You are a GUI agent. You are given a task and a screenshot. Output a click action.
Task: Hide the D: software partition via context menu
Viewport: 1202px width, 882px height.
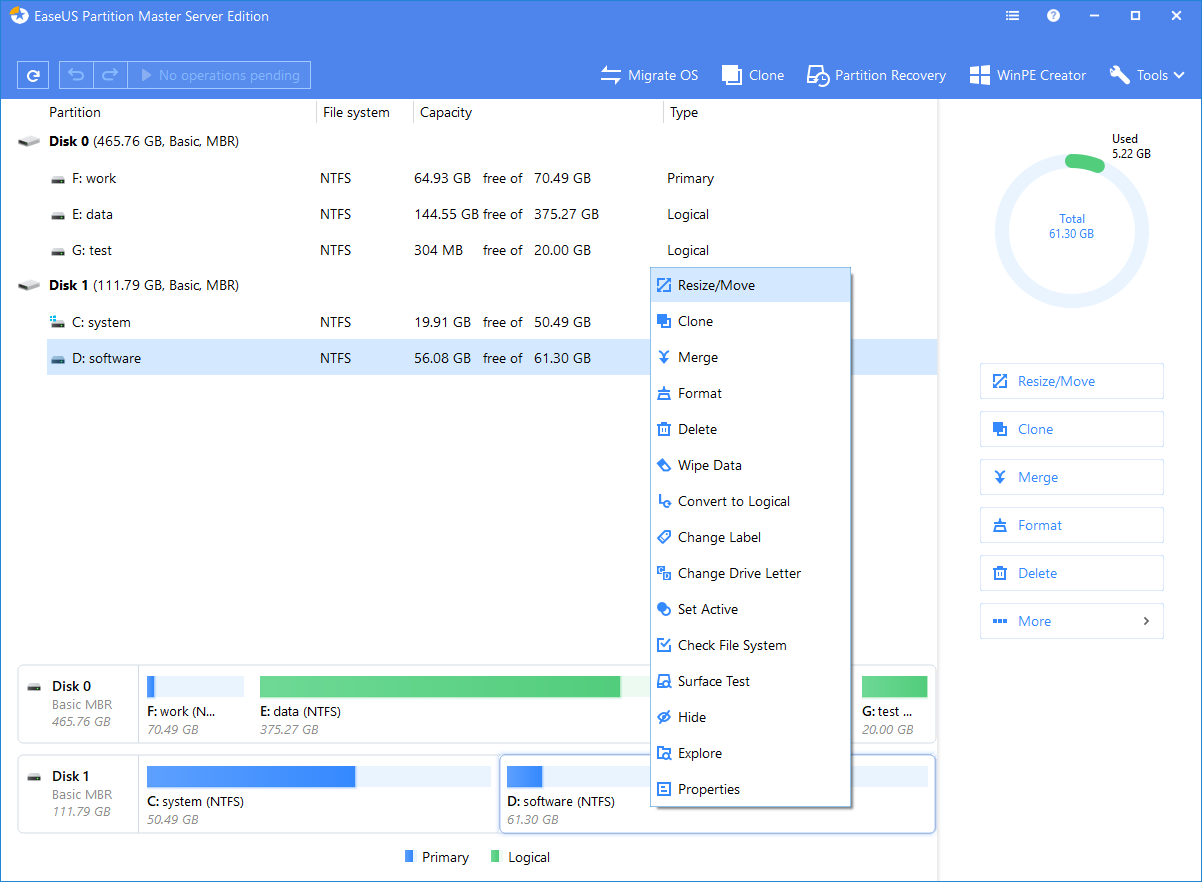point(690,717)
